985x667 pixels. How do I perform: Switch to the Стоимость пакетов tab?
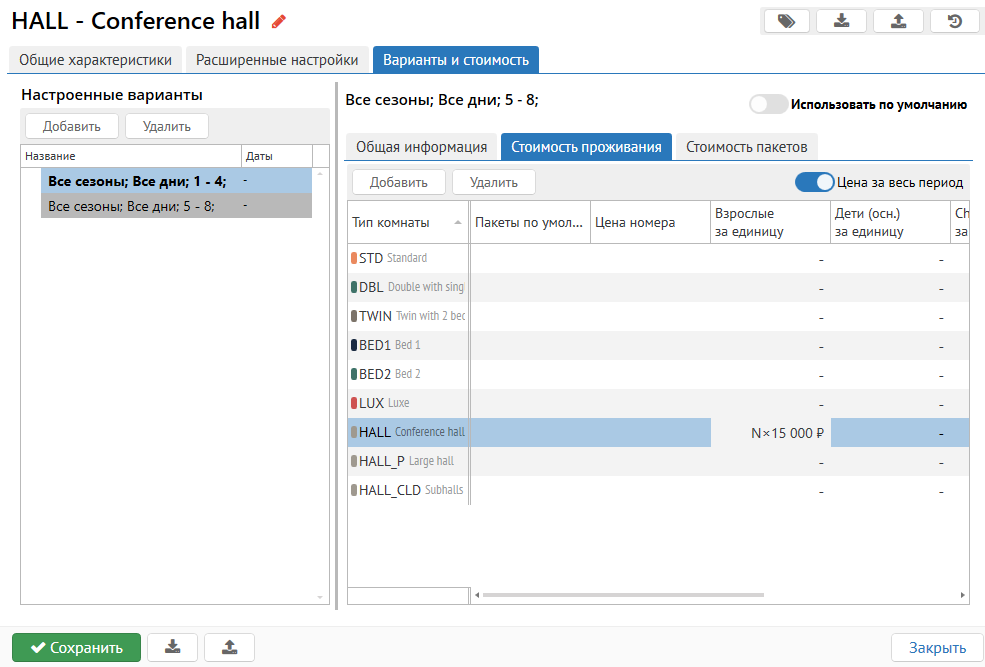(x=746, y=147)
